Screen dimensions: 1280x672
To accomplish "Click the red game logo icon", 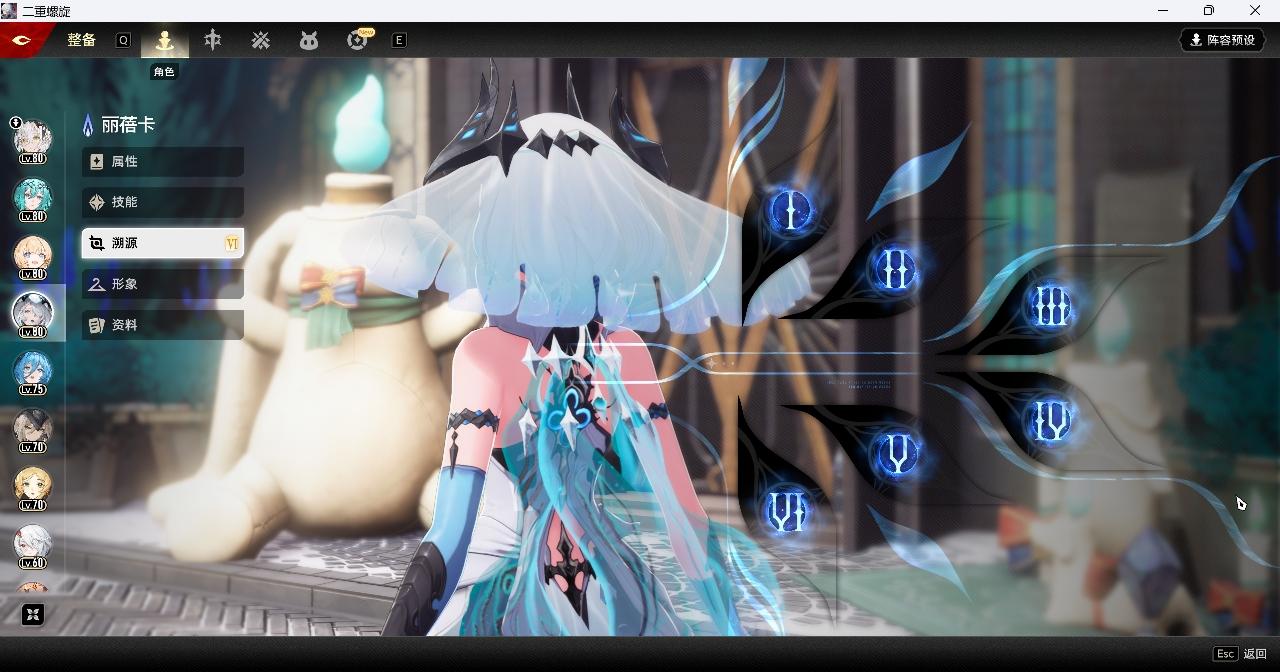I will point(22,40).
